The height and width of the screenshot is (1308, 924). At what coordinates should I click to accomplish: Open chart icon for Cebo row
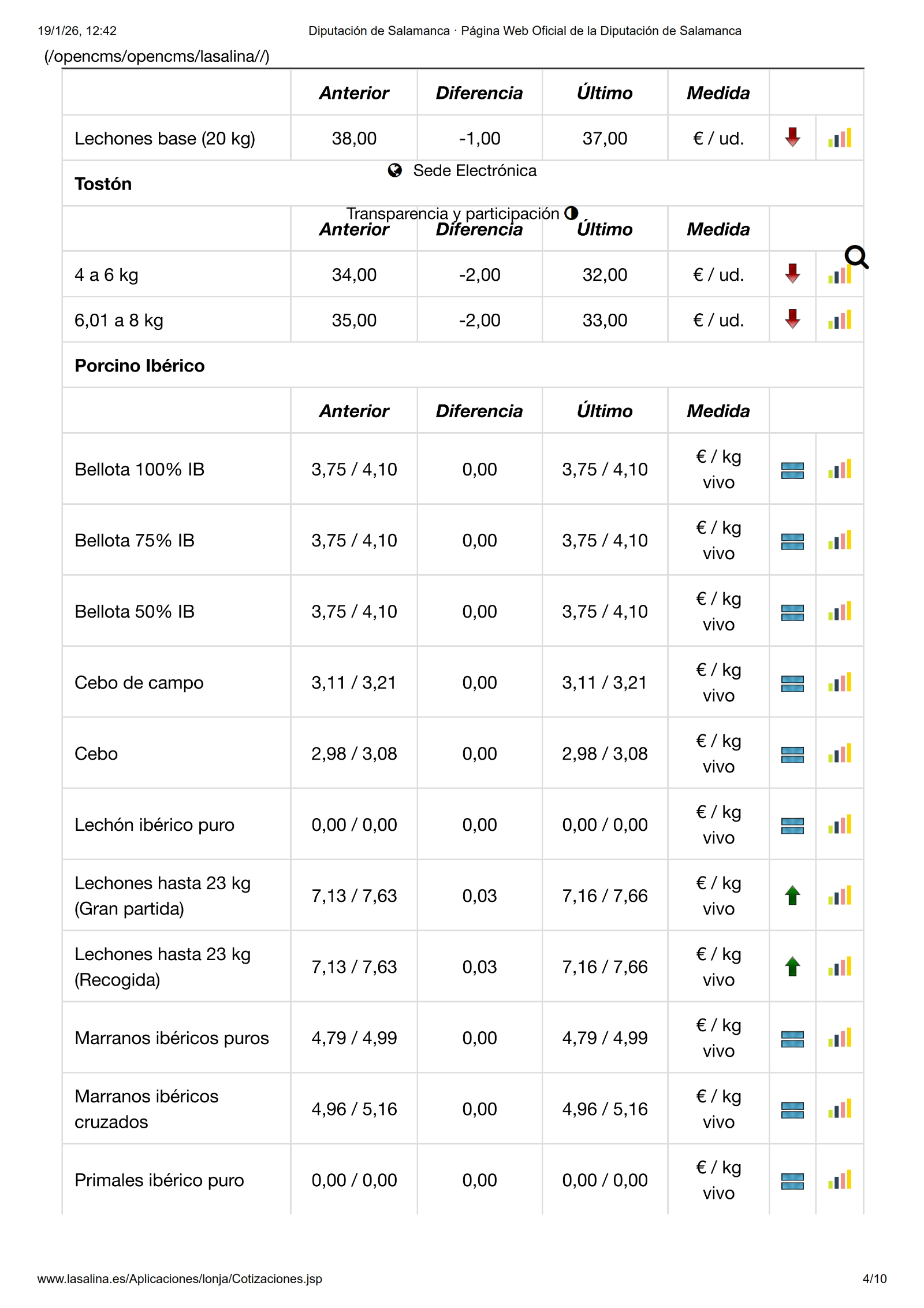[839, 753]
